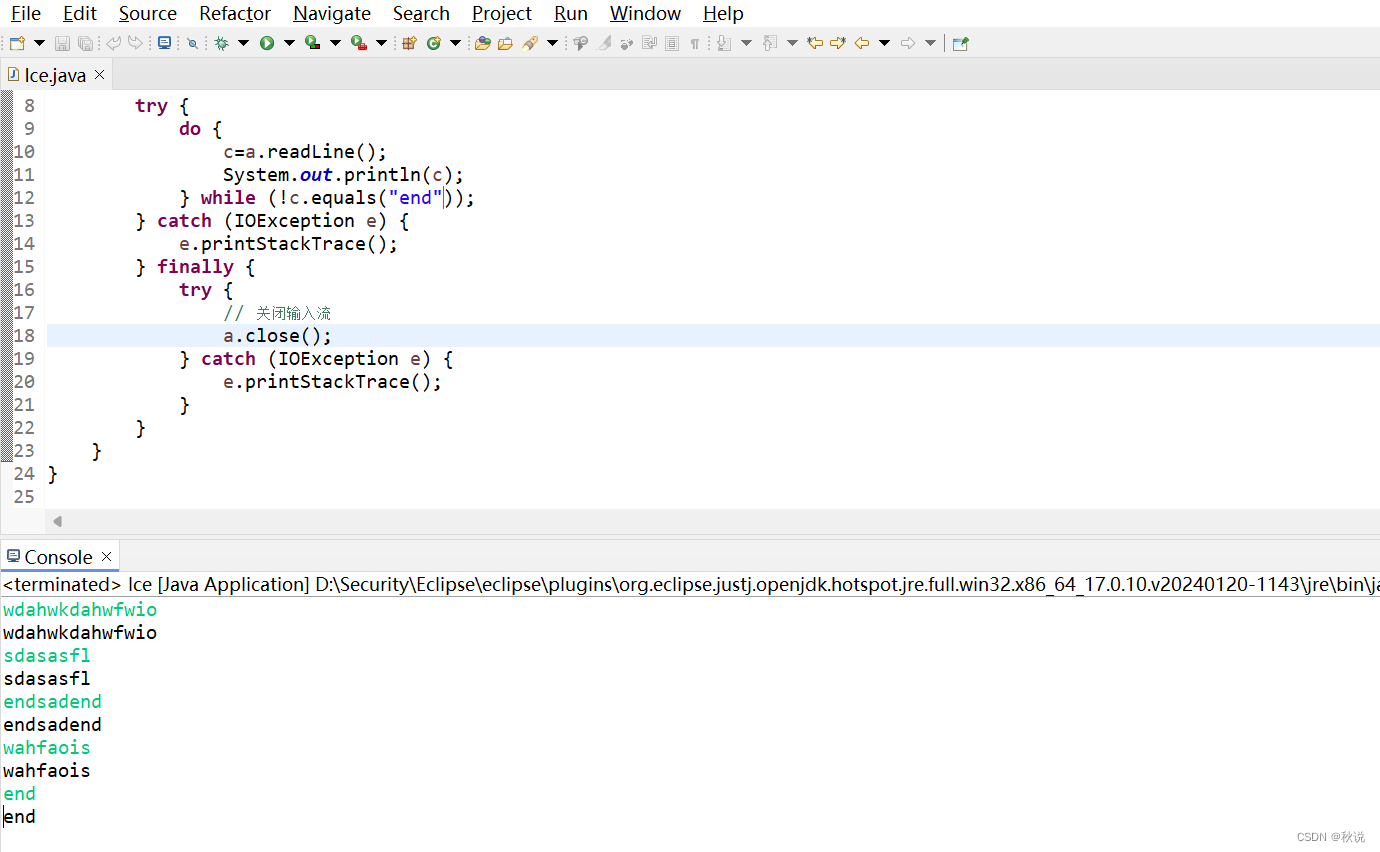Image resolution: width=1380 pixels, height=852 pixels.
Task: Expand the Search dropdown arrow
Action: pyautogui.click(x=552, y=43)
